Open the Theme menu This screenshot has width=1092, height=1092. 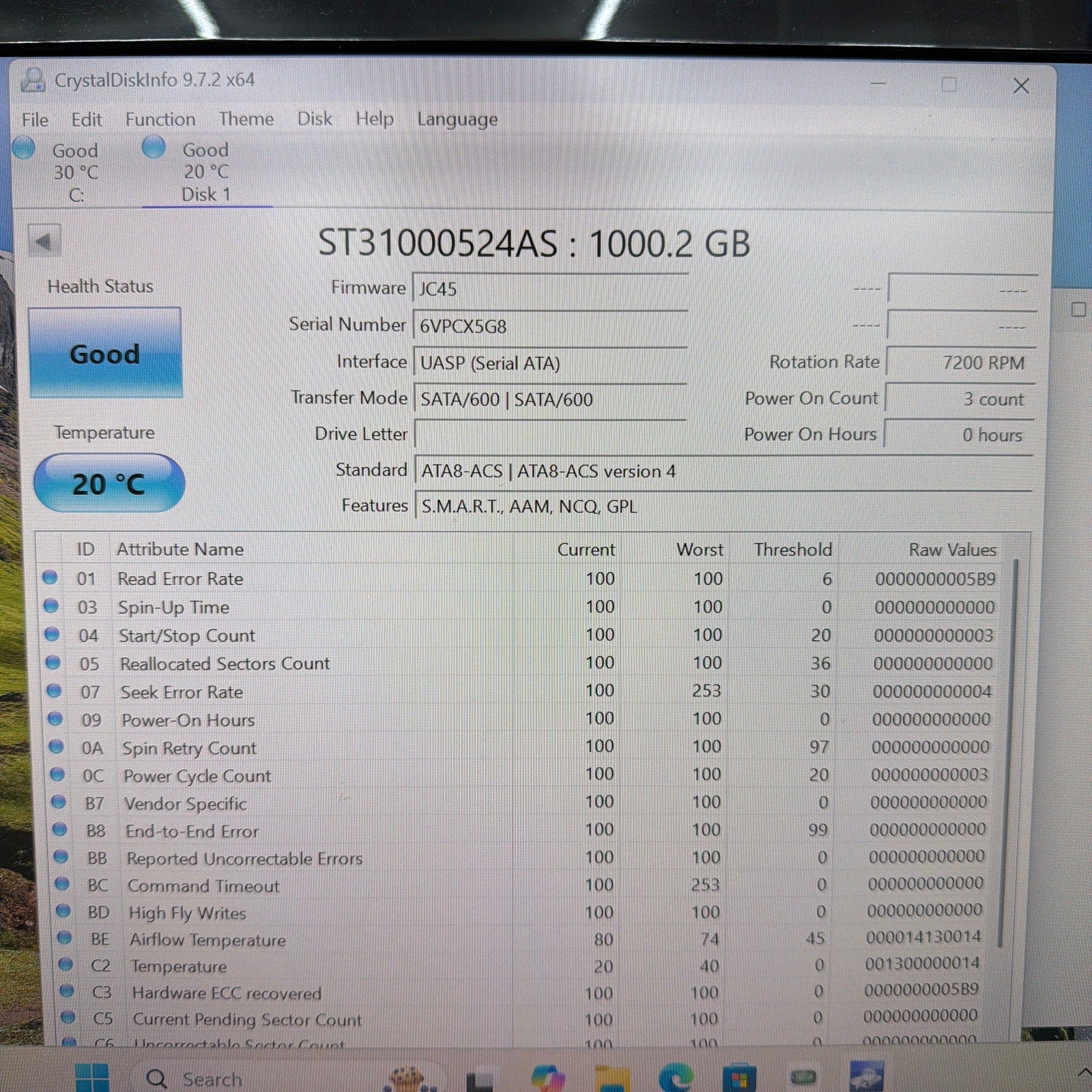coord(246,119)
